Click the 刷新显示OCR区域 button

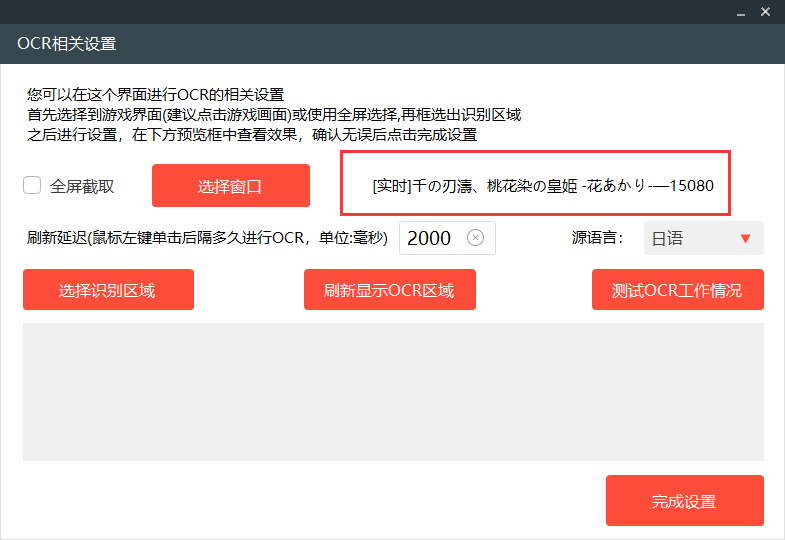tap(389, 290)
